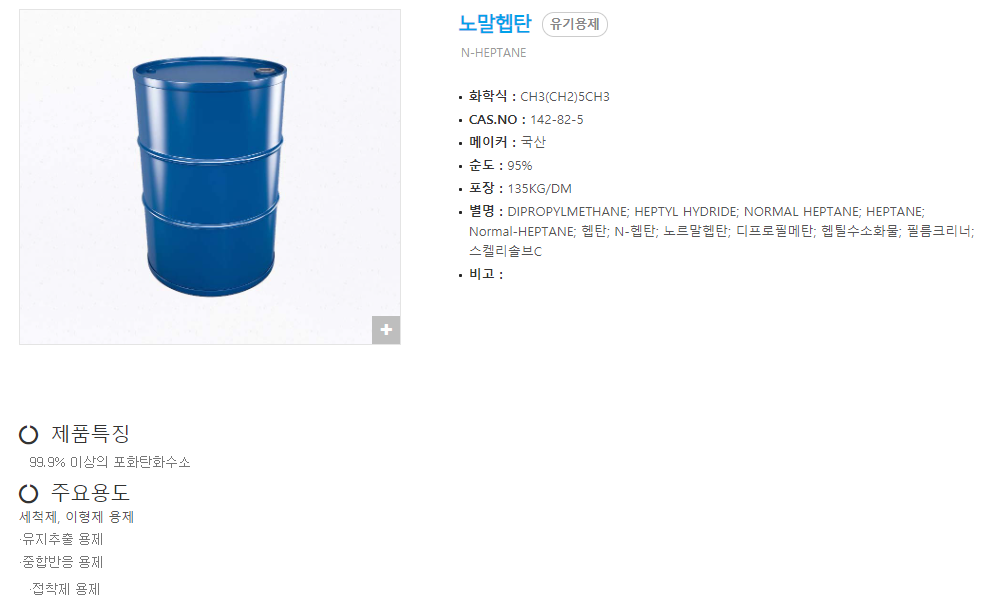Click the 접착제 용제 line
984x615 pixels.
pyautogui.click(x=65, y=589)
